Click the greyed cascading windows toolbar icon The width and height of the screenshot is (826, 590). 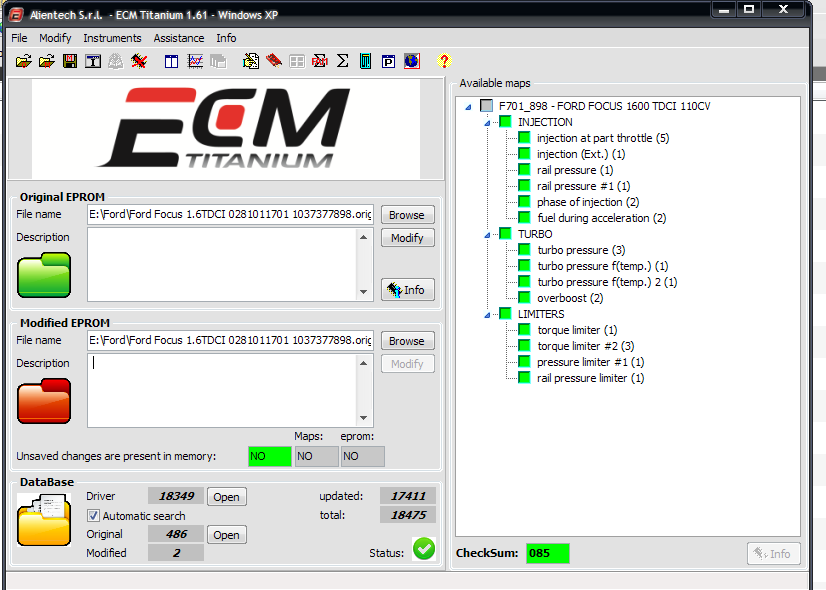218,62
